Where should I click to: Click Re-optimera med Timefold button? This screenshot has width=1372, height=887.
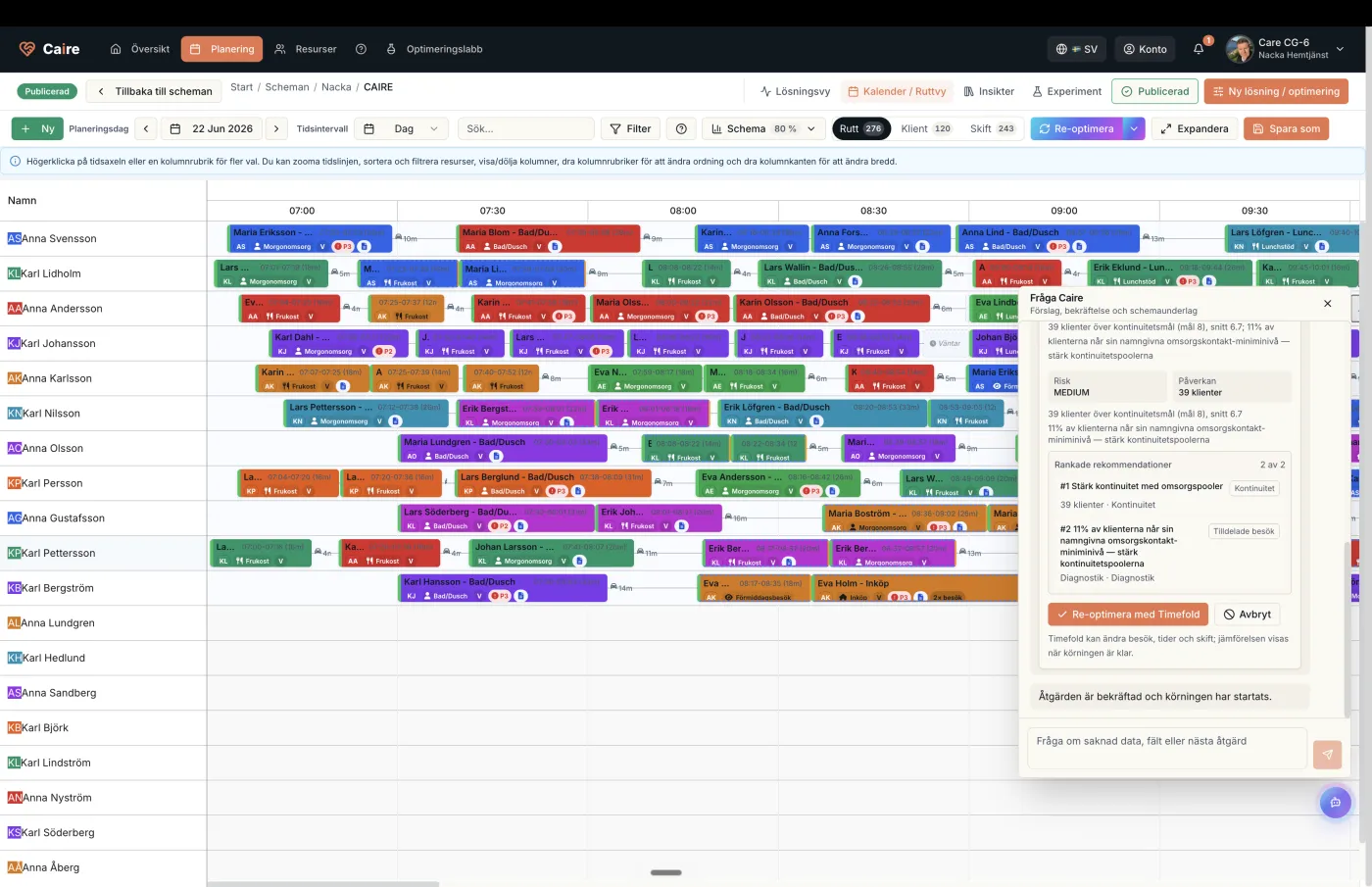coord(1127,615)
